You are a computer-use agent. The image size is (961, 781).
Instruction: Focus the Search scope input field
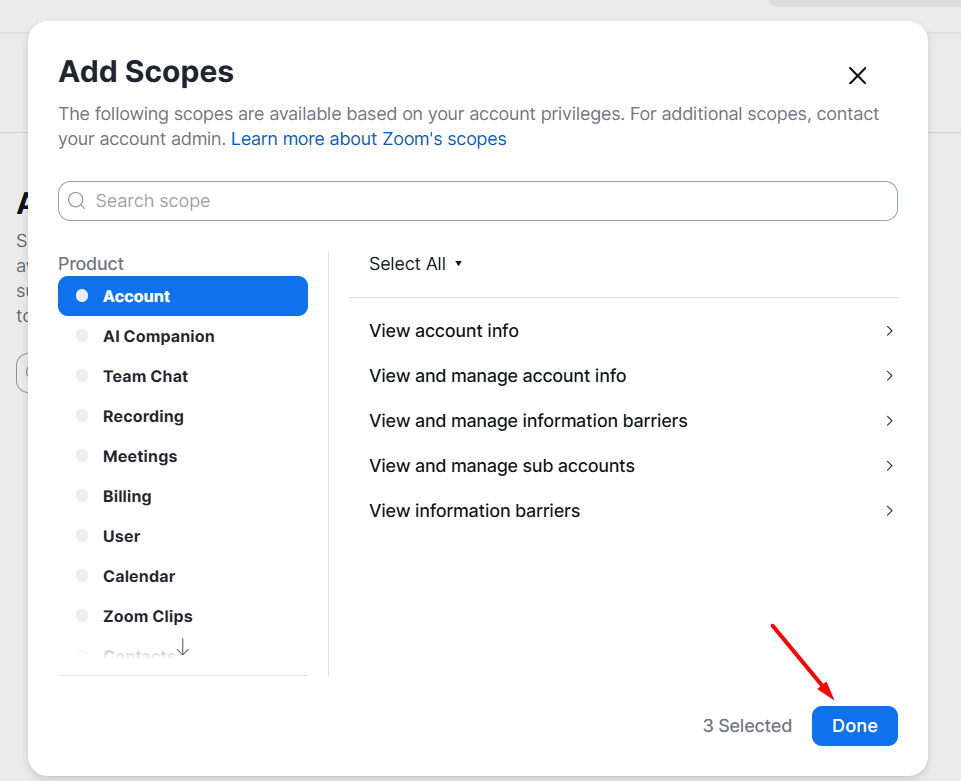pos(490,201)
